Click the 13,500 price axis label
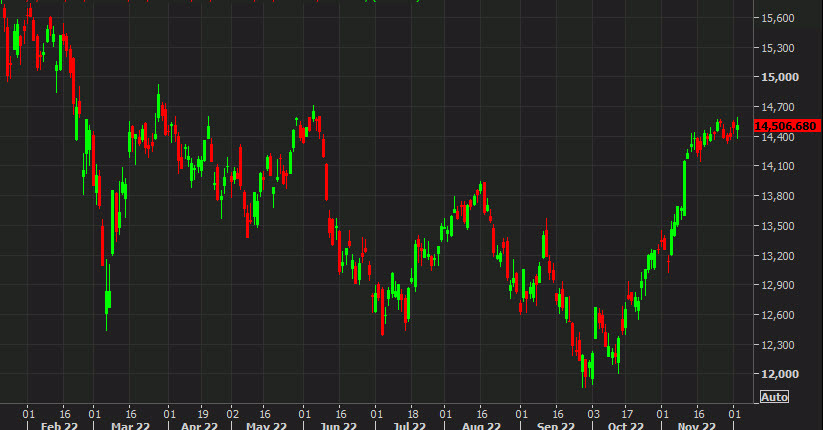 [778, 226]
